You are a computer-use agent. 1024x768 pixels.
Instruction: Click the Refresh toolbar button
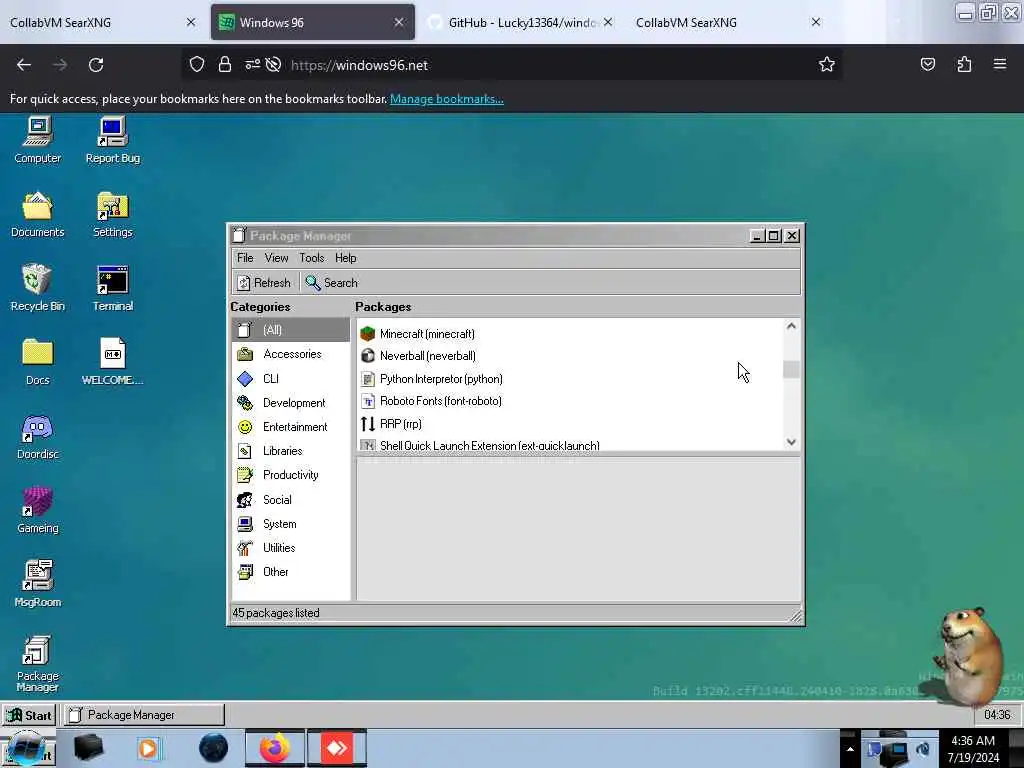pos(264,283)
